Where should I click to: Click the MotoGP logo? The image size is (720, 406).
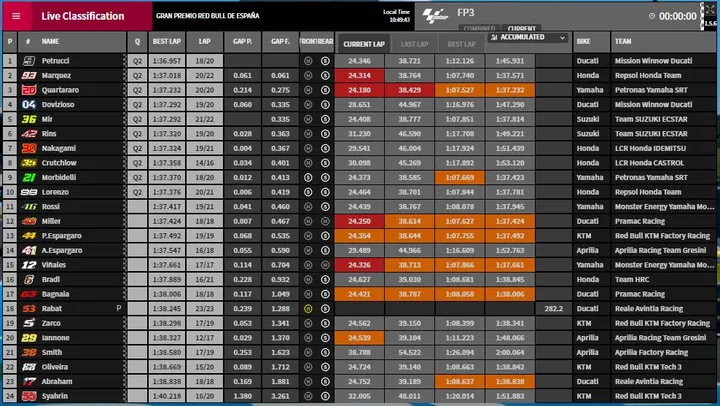pos(434,17)
